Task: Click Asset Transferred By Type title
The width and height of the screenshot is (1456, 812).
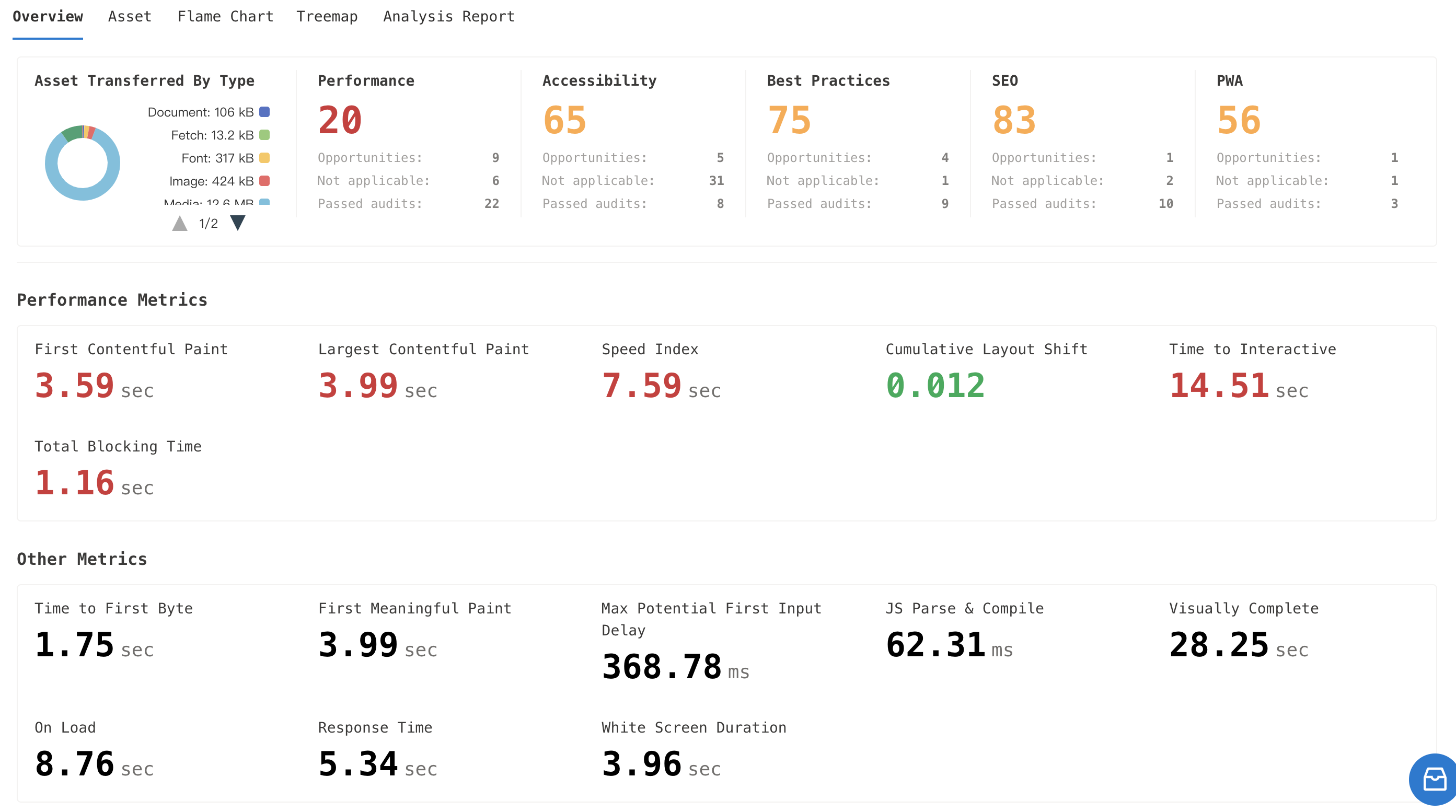Action: tap(145, 81)
